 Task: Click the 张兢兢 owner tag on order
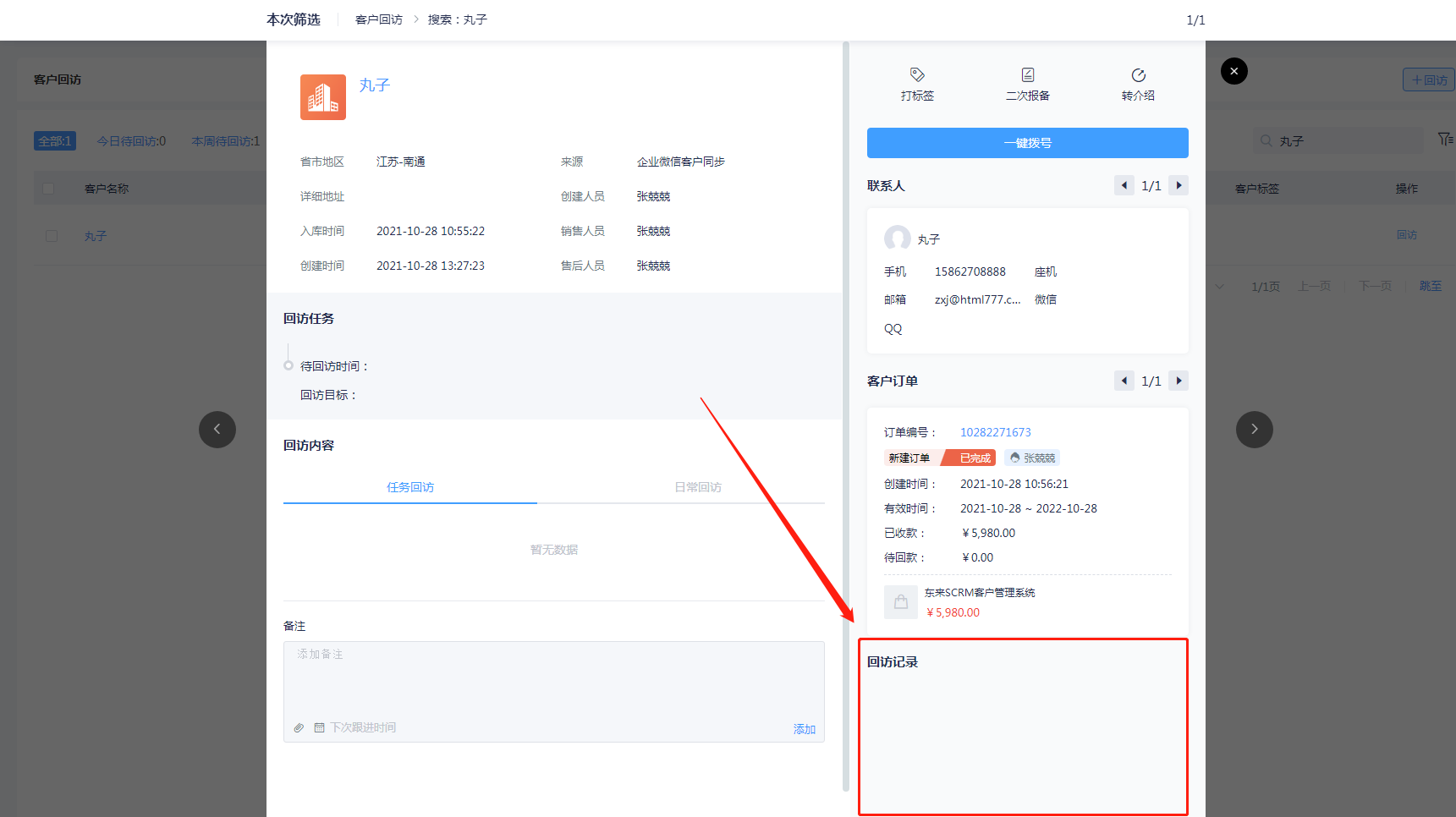[1032, 458]
